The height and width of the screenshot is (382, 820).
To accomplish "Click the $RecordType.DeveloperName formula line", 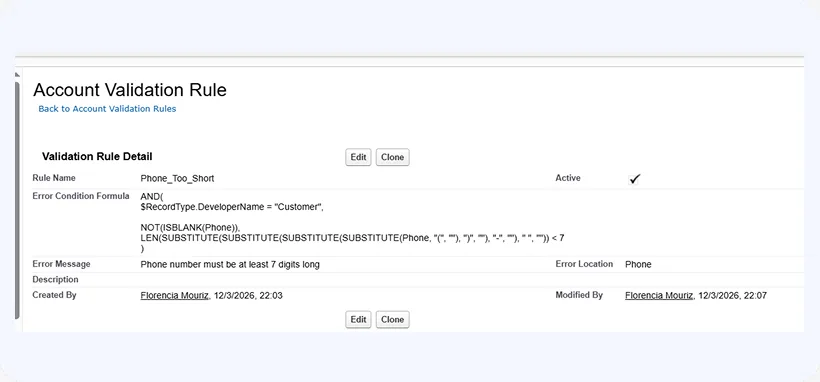I will pyautogui.click(x=232, y=207).
